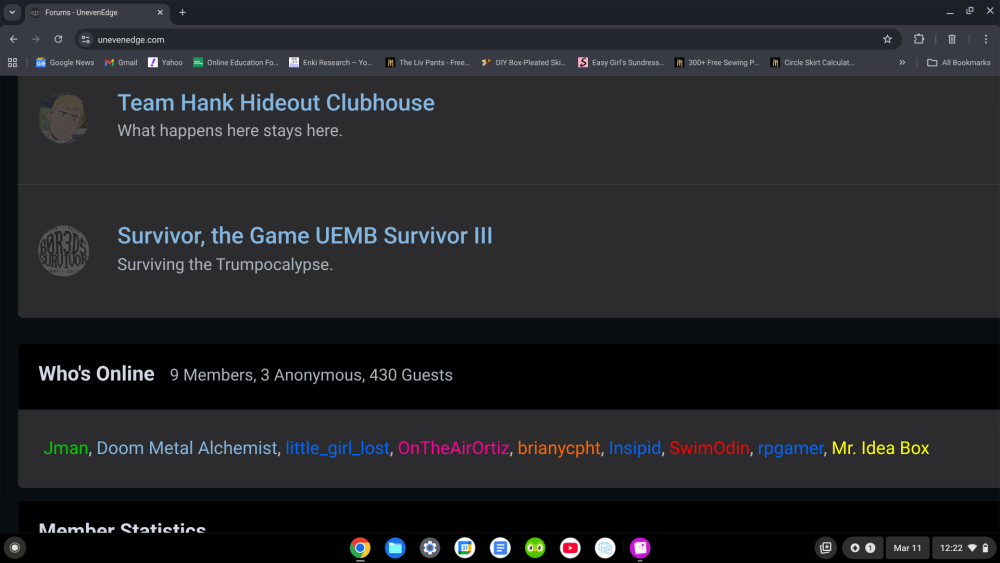This screenshot has width=1000, height=563.
Task: Open the Chrome three-dot menu
Action: pos(985,39)
